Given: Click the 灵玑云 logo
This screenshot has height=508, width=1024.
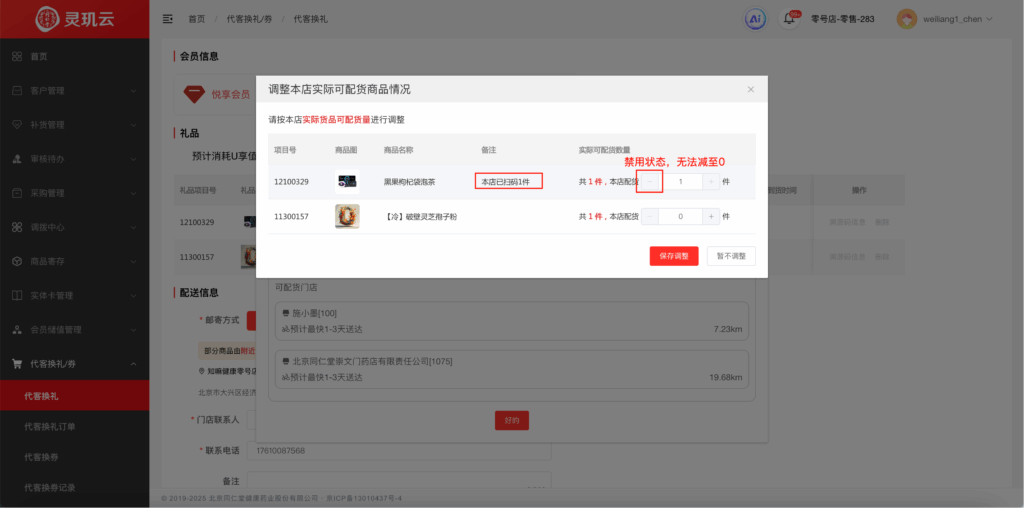Looking at the screenshot, I should click(x=74, y=18).
